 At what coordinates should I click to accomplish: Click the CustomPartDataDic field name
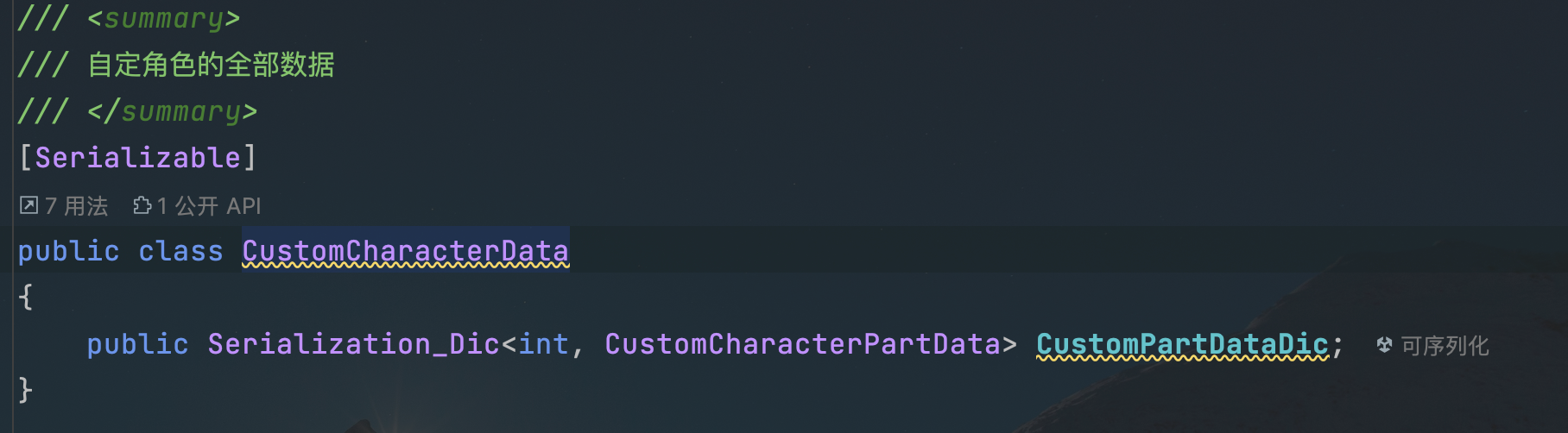[1182, 343]
